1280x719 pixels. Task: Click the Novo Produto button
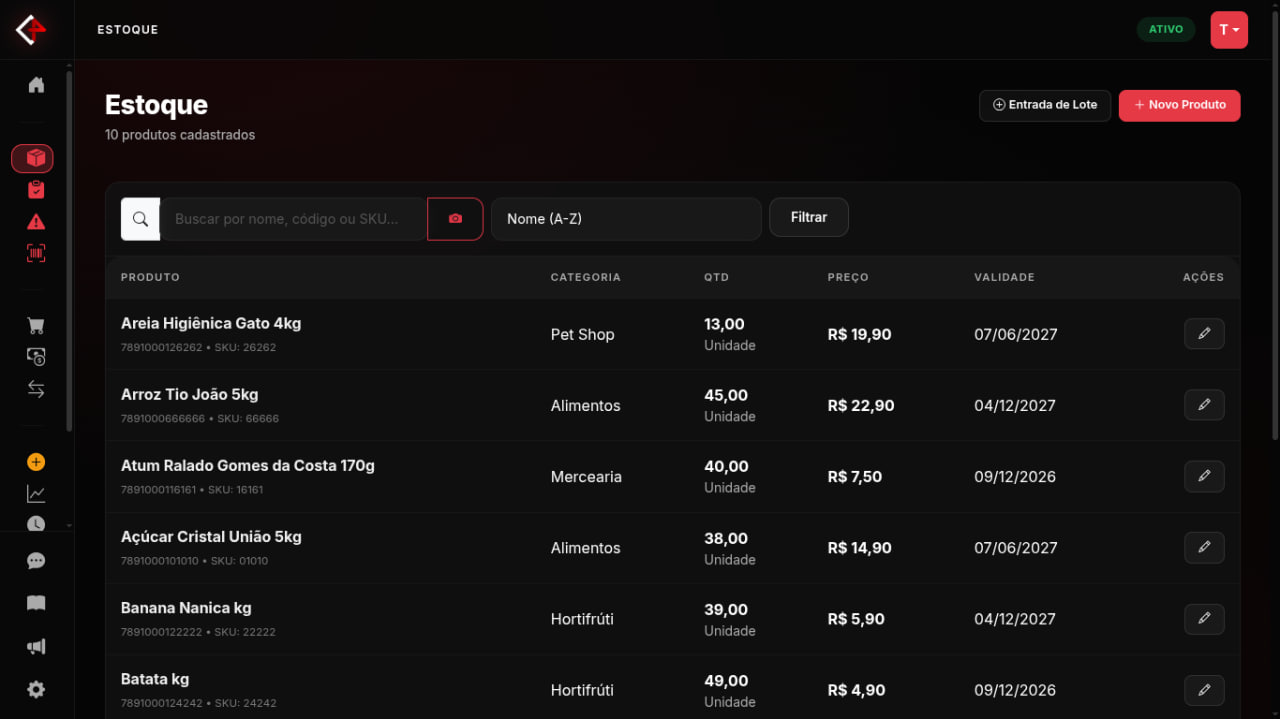1180,105
